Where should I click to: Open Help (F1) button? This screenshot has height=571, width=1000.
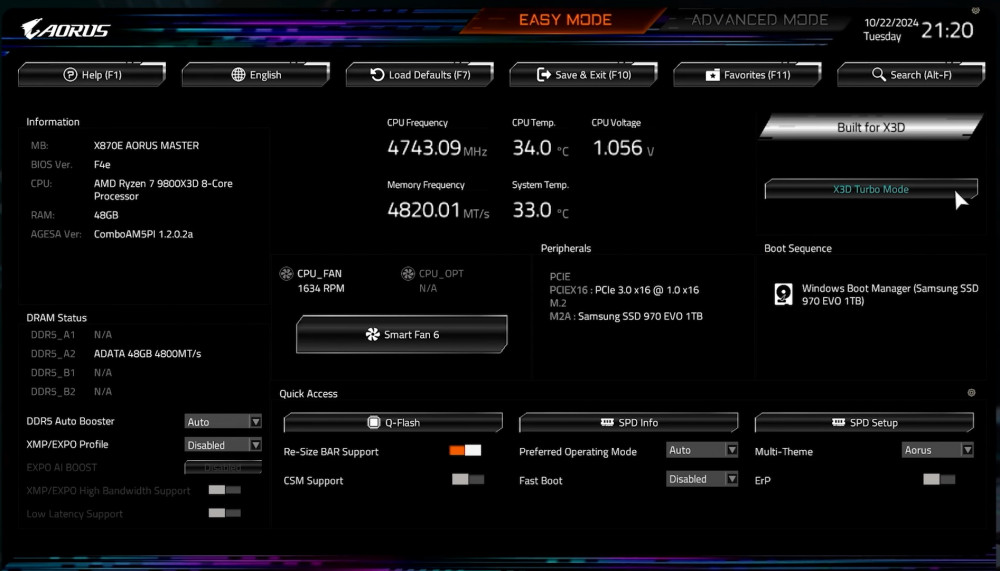pos(92,75)
